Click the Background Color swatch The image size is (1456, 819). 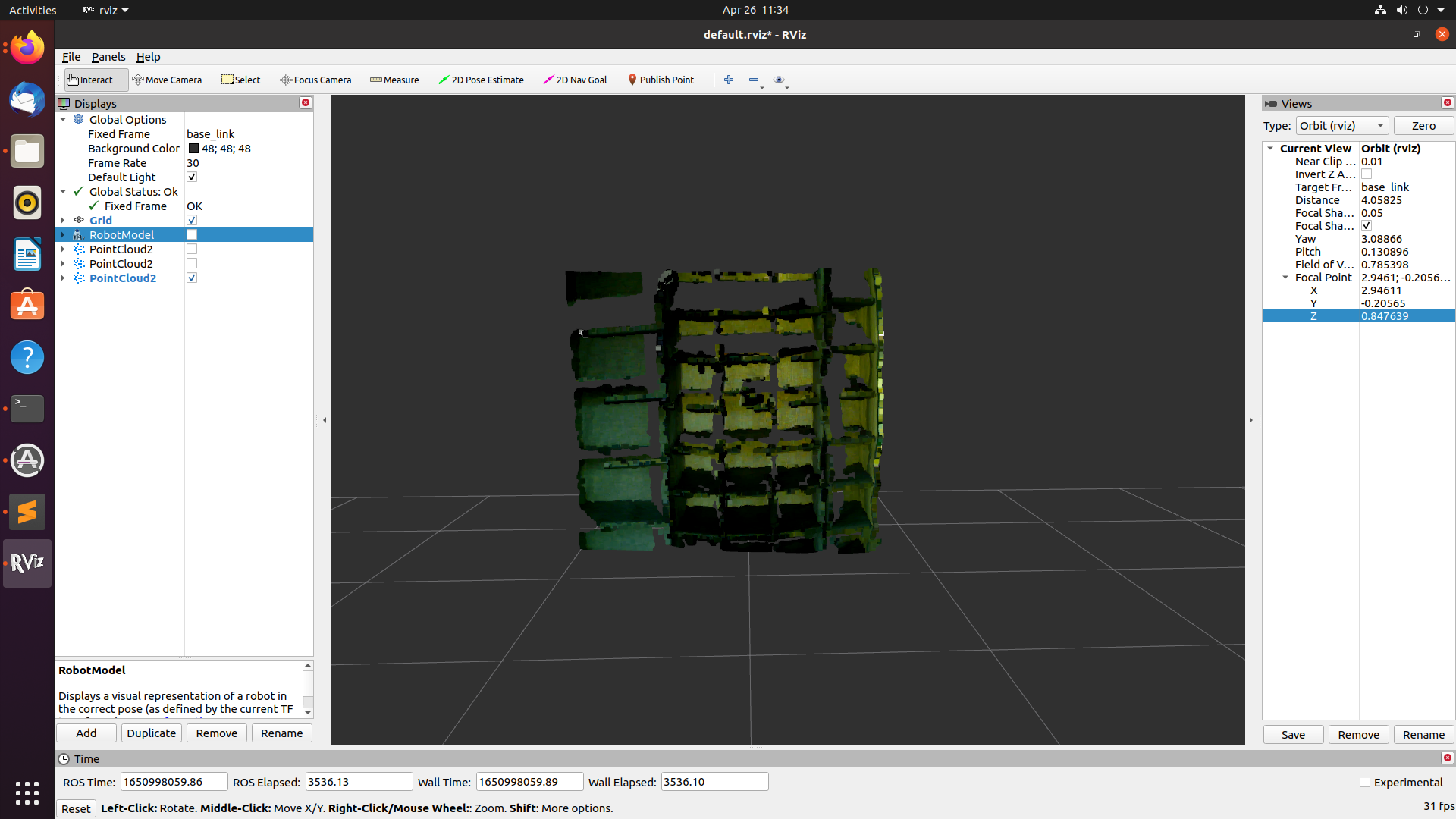click(193, 148)
